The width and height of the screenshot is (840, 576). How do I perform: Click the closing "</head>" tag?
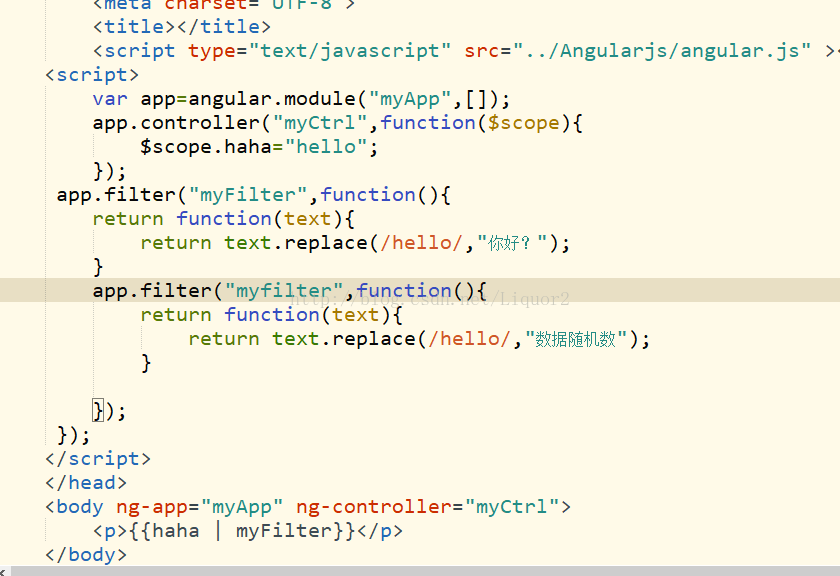86,483
